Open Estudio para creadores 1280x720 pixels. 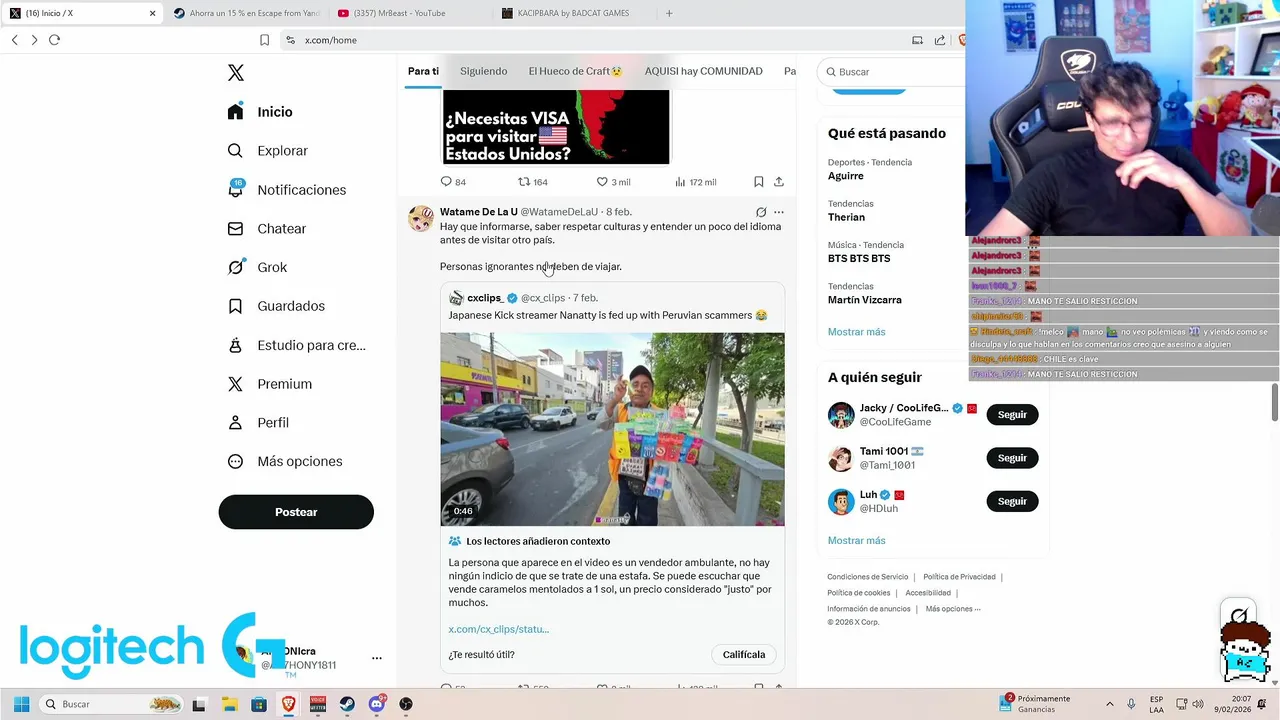[296, 345]
